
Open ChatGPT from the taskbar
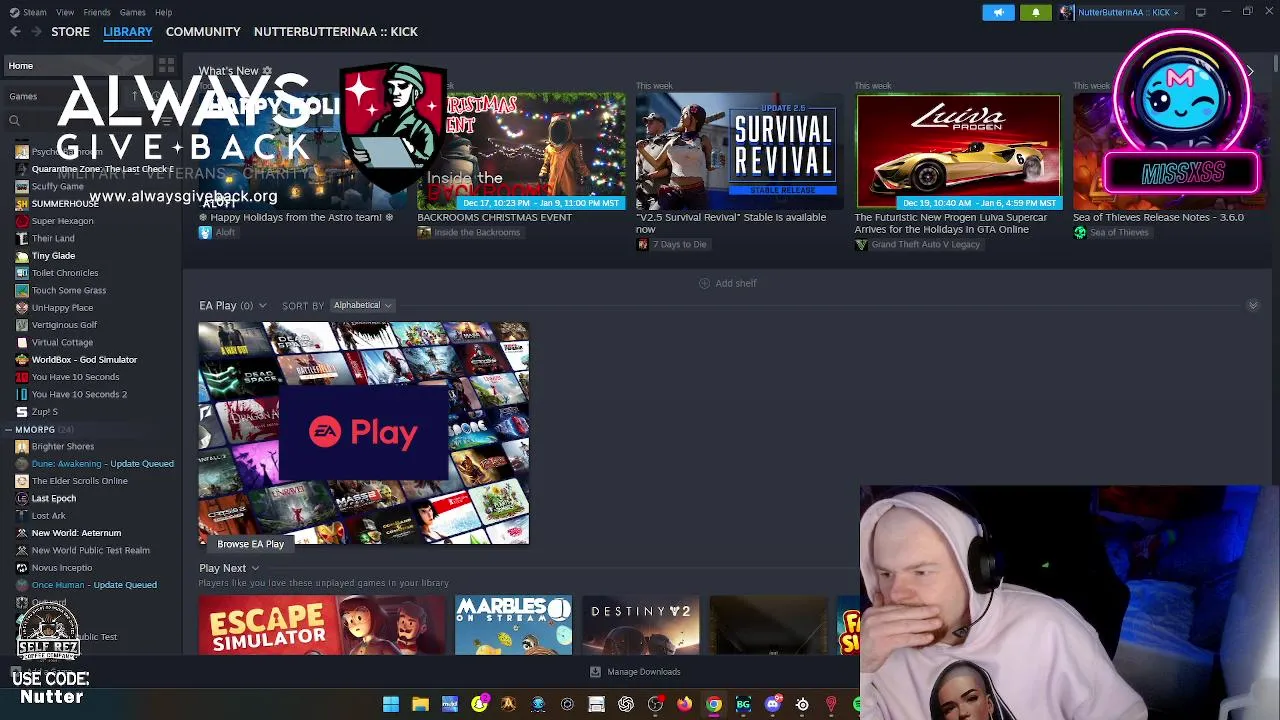pos(626,704)
